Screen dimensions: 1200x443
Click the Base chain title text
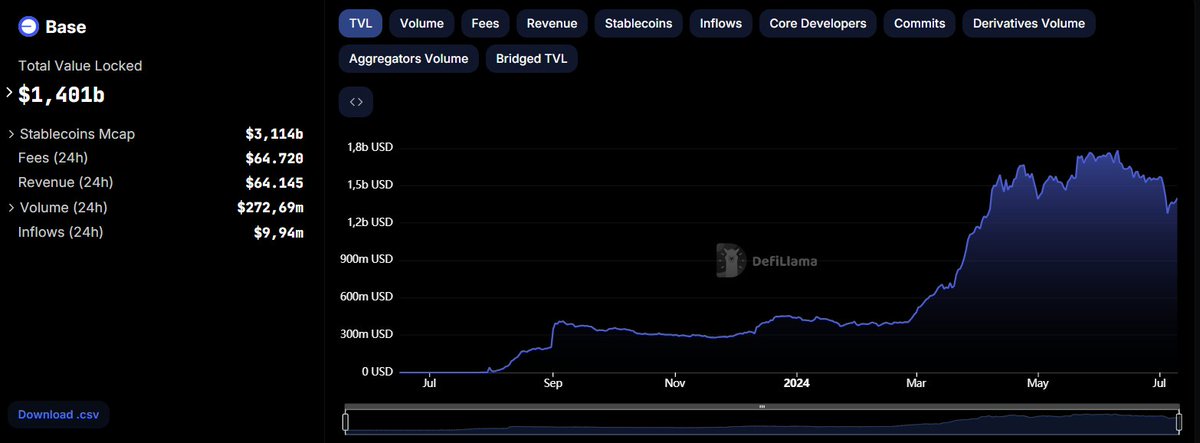pos(66,27)
